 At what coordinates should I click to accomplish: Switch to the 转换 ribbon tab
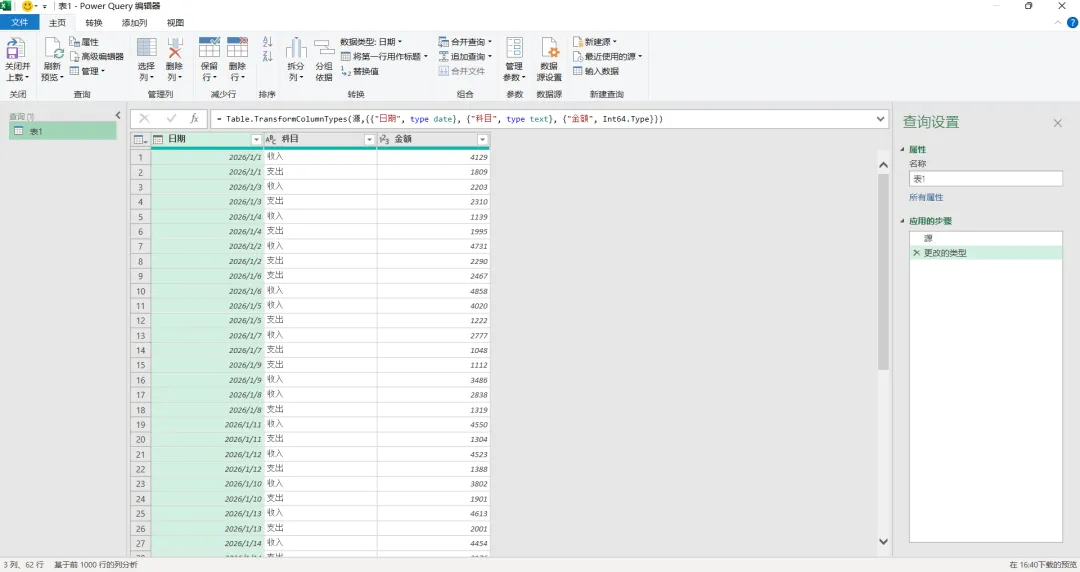tap(94, 23)
